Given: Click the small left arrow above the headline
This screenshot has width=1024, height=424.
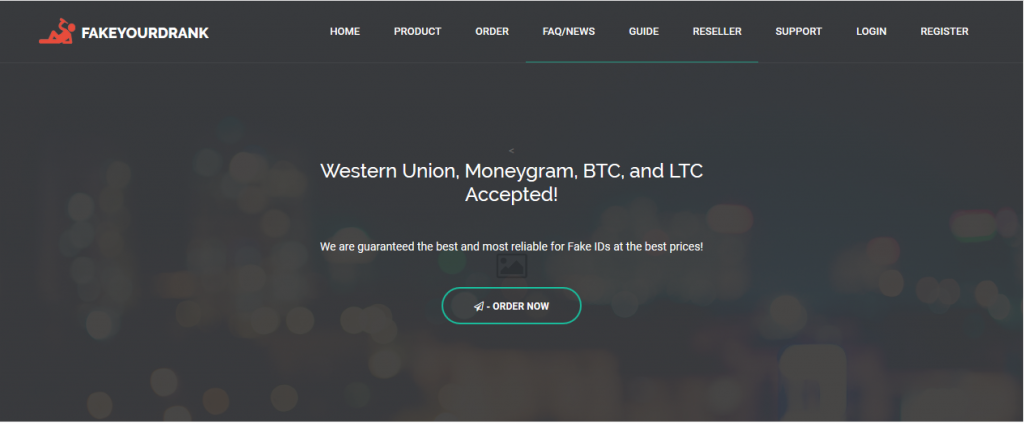Looking at the screenshot, I should (x=511, y=151).
